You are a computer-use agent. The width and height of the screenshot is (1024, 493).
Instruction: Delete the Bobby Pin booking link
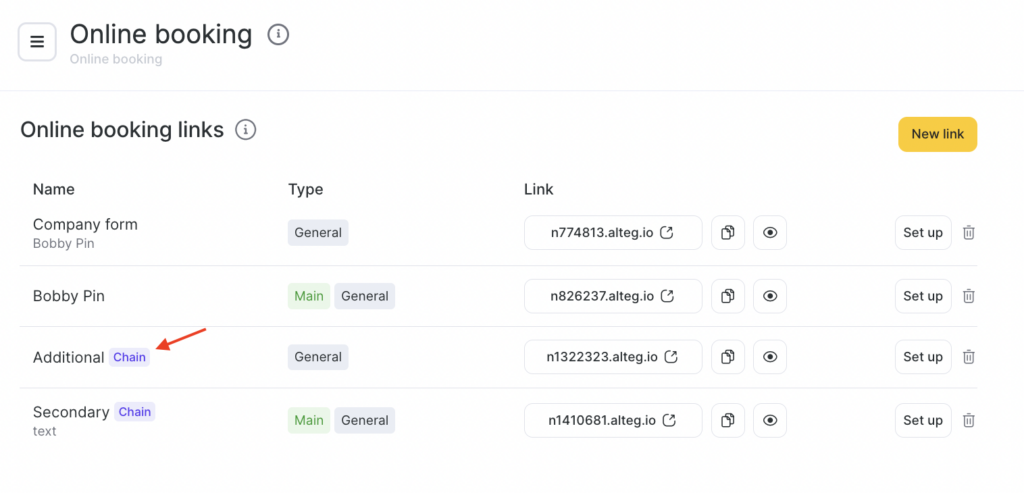[x=968, y=296]
